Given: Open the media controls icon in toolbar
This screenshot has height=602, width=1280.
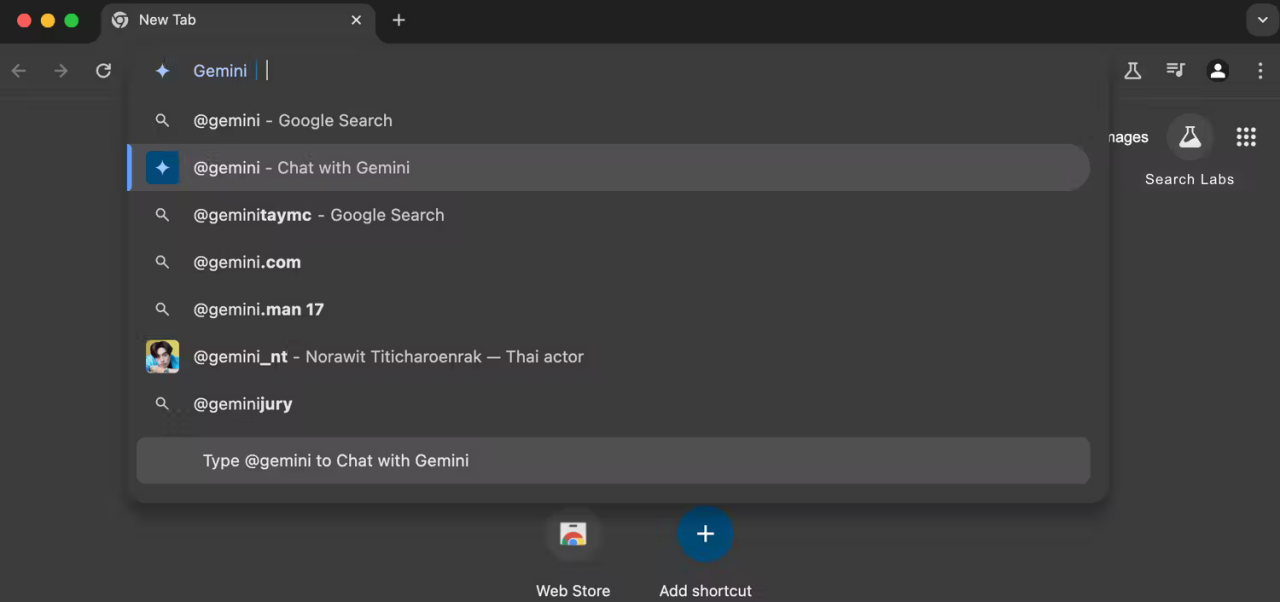Looking at the screenshot, I should point(1175,70).
